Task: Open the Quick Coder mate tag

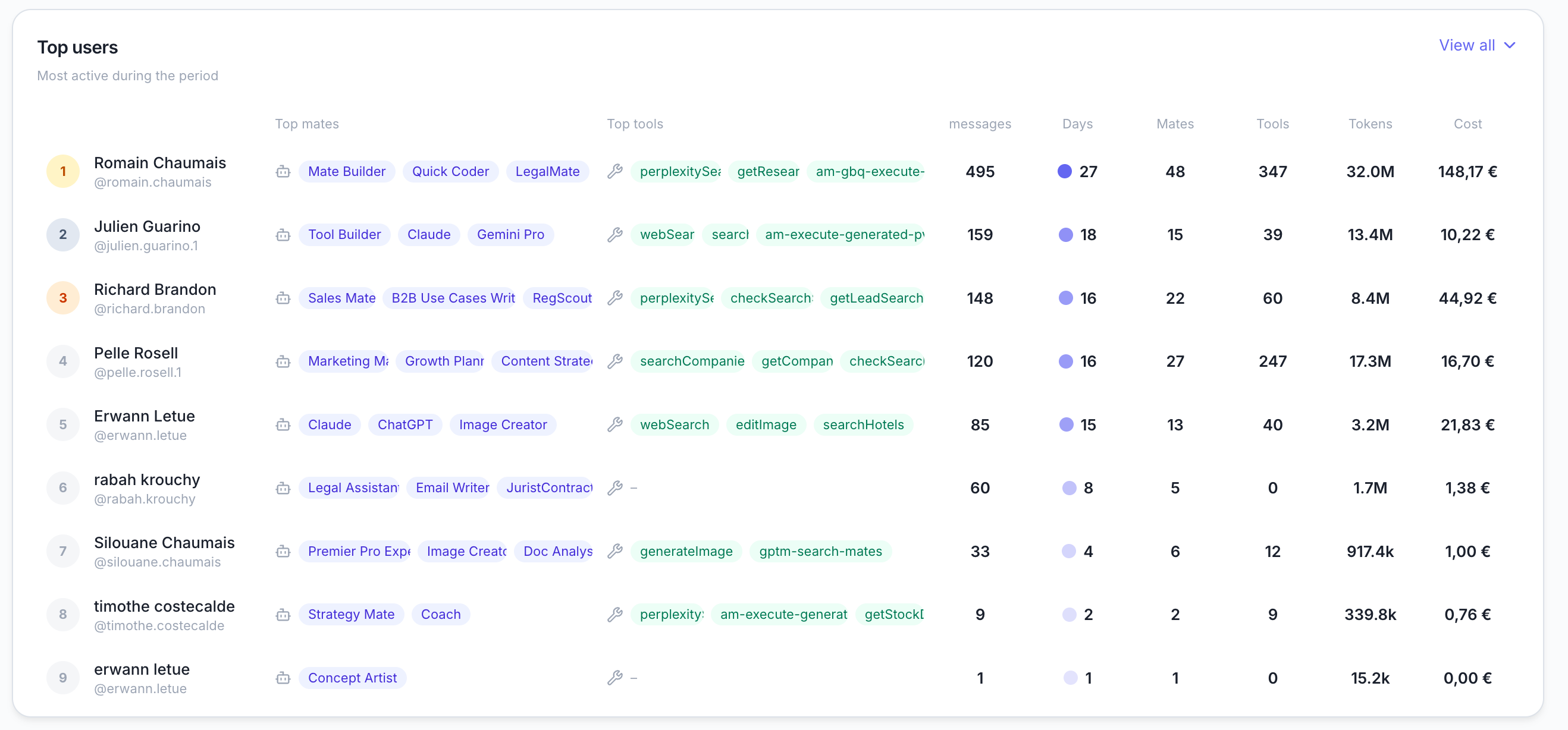Action: [450, 172]
